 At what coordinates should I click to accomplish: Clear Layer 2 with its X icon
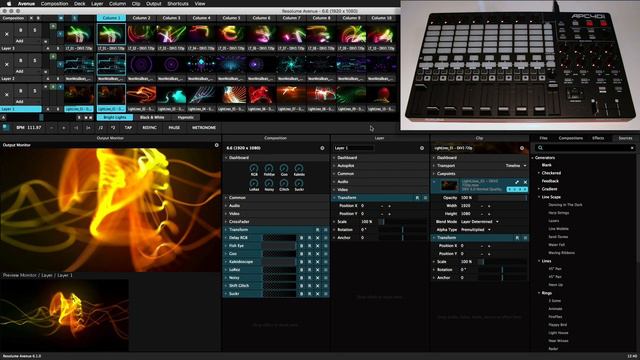(7, 64)
